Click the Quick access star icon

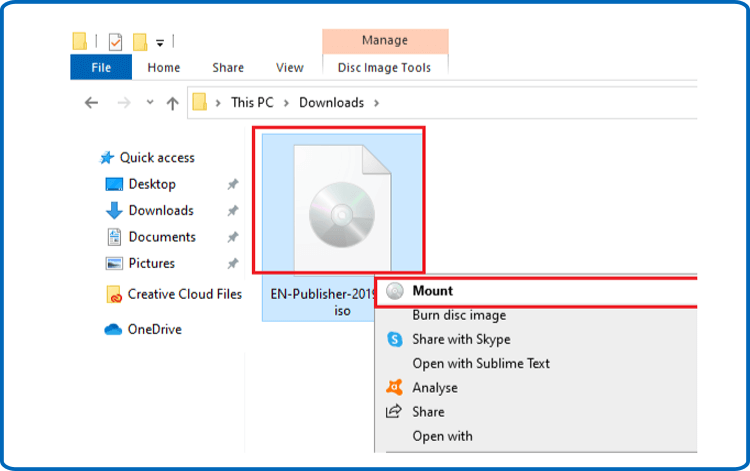tap(107, 158)
